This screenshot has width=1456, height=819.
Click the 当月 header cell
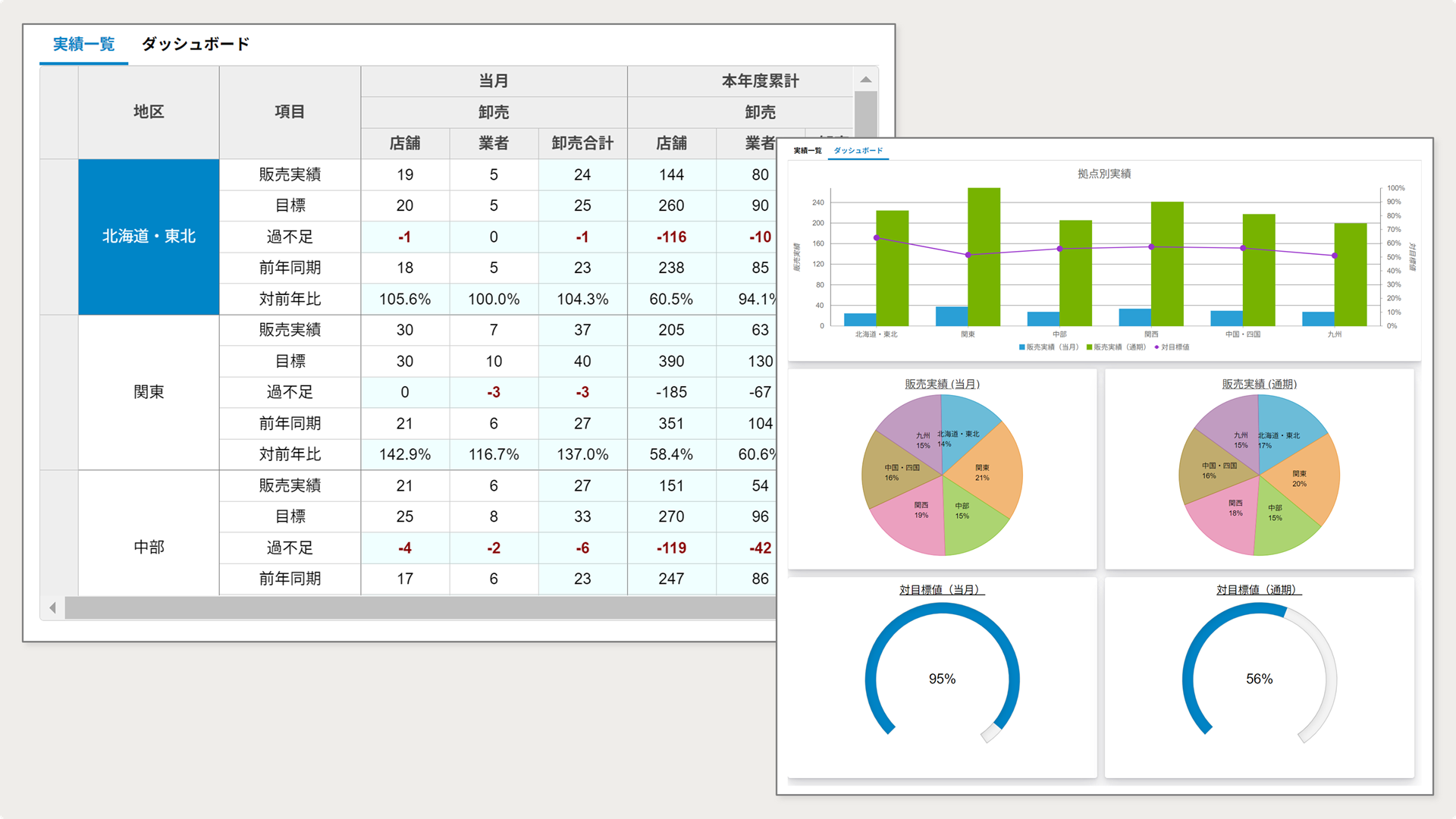(494, 81)
